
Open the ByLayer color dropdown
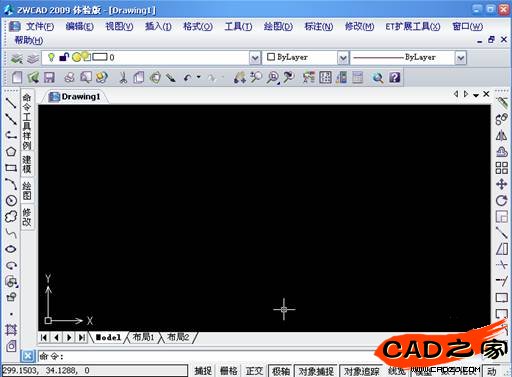coord(343,58)
